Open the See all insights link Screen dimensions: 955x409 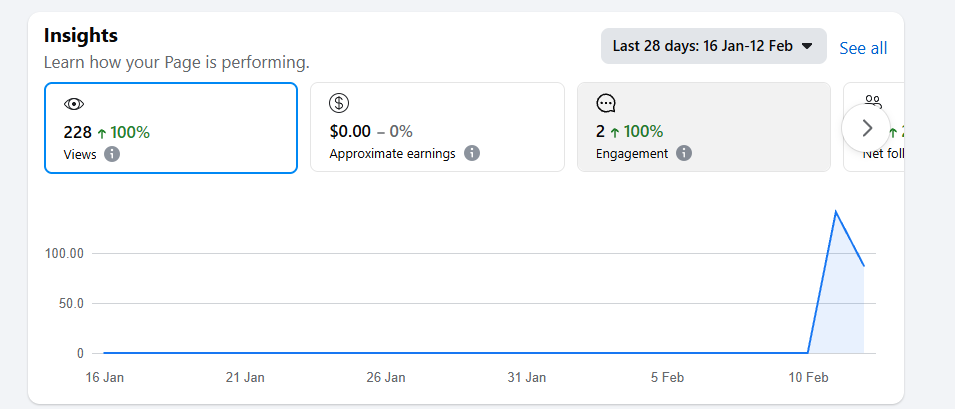tap(863, 48)
